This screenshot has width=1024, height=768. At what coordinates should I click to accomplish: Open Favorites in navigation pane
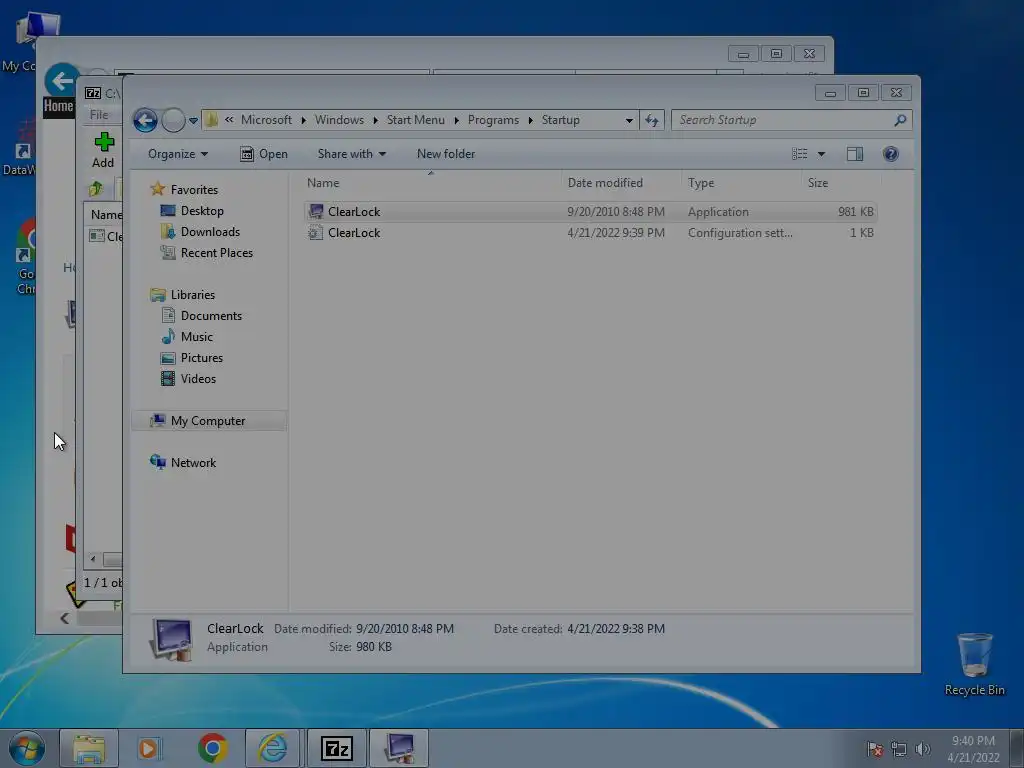point(194,190)
